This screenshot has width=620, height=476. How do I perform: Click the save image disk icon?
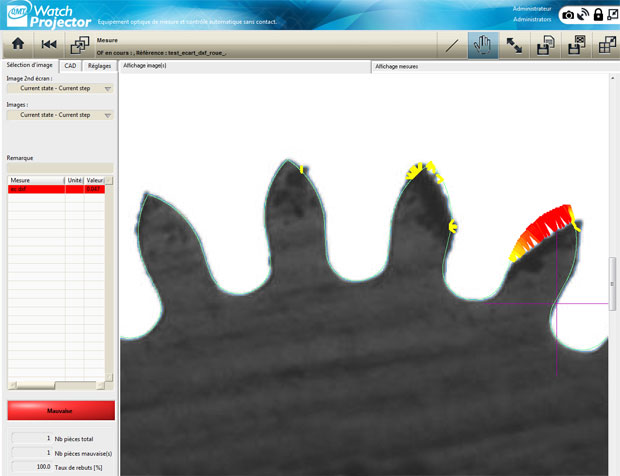576,45
